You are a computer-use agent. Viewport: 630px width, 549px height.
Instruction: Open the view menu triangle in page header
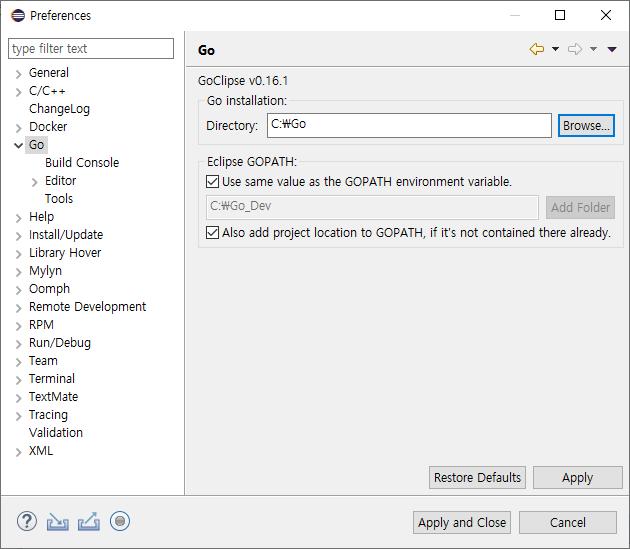(612, 49)
